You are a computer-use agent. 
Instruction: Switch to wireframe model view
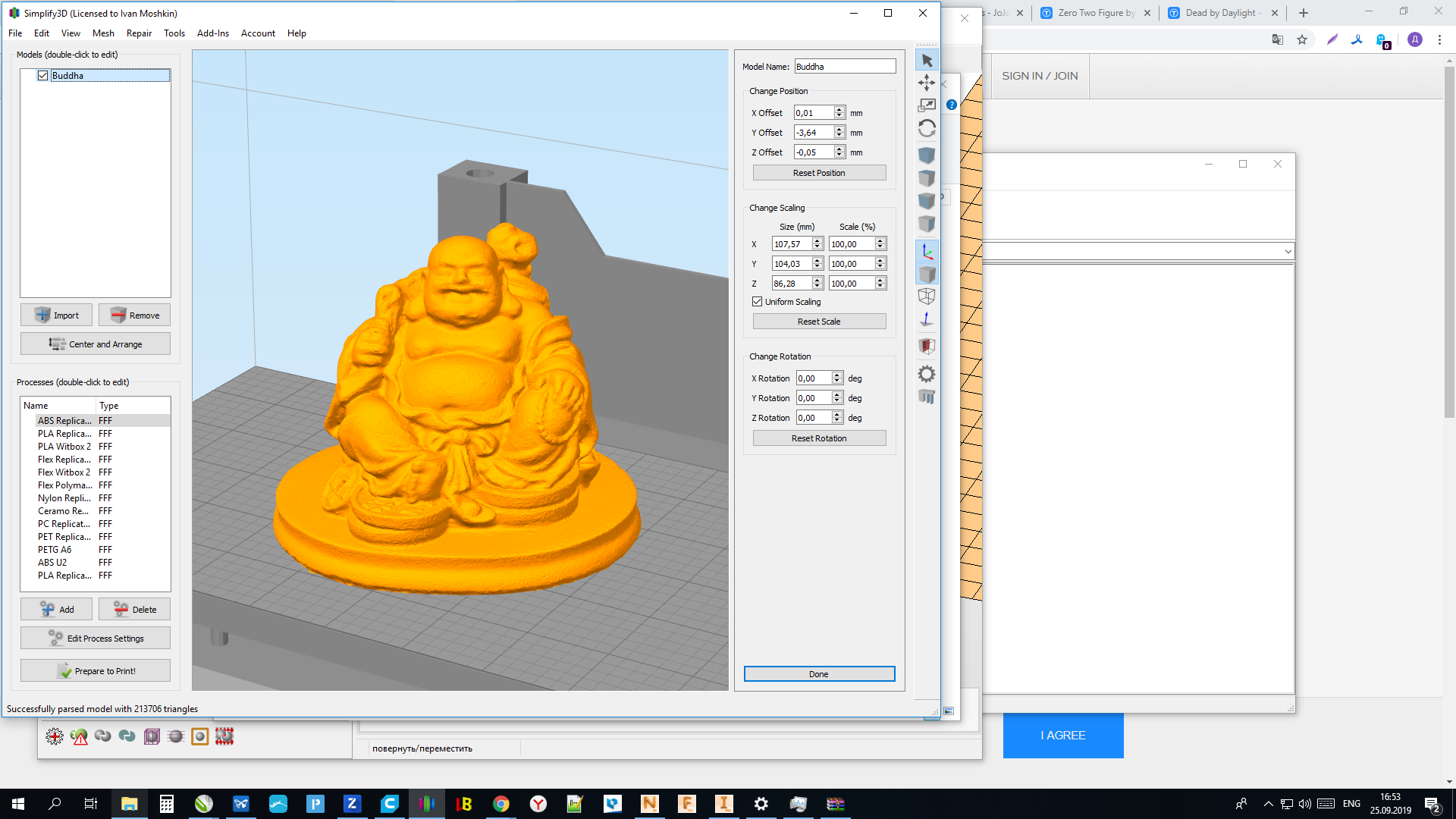927,297
